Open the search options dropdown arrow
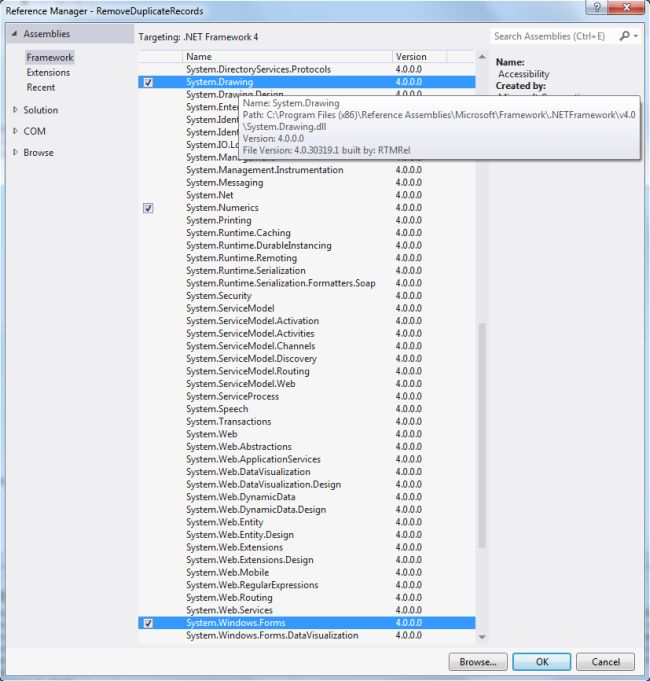 (636, 36)
